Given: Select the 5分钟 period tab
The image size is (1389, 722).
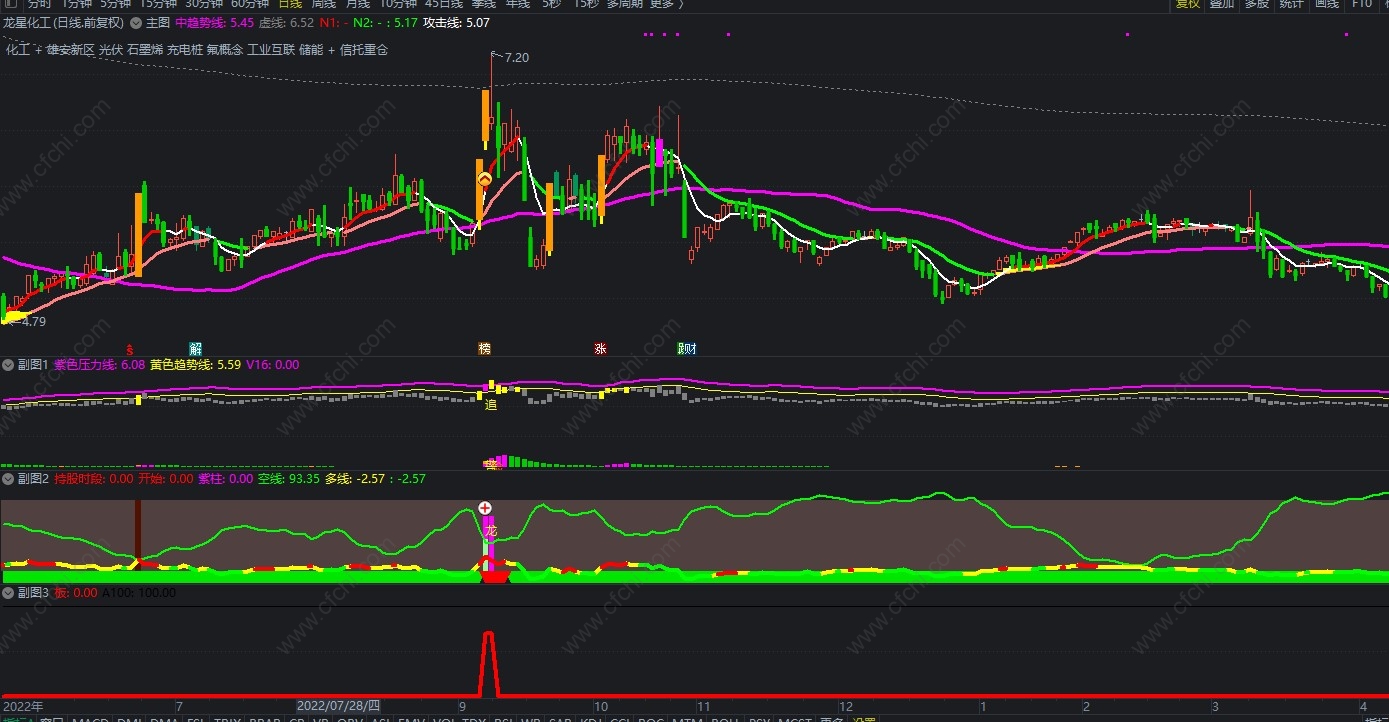Looking at the screenshot, I should tap(116, 4).
